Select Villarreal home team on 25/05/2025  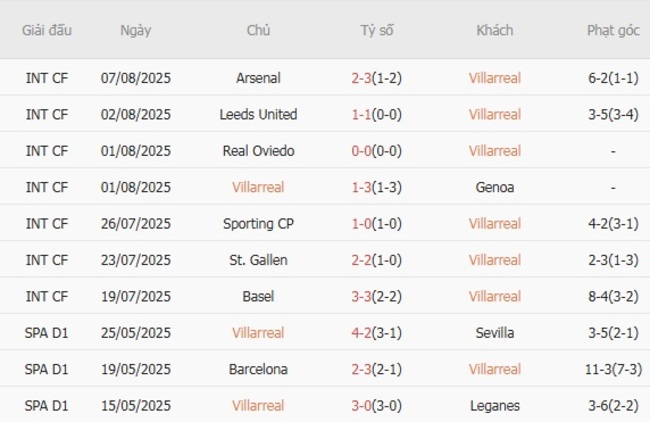point(258,333)
